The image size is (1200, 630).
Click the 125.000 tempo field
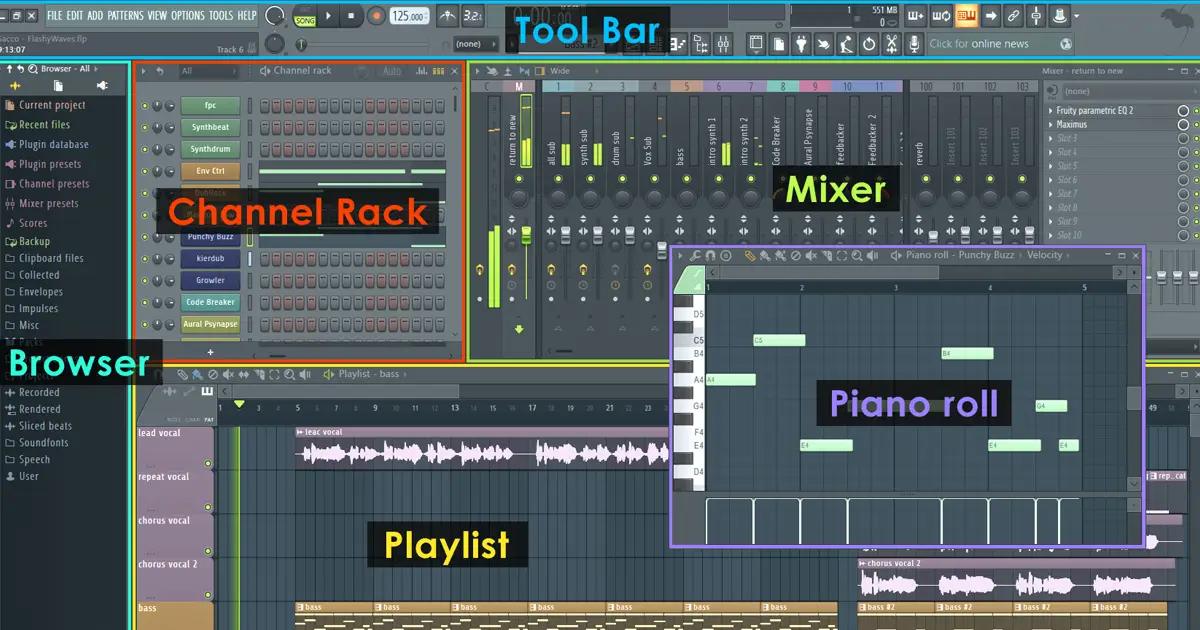[x=406, y=16]
